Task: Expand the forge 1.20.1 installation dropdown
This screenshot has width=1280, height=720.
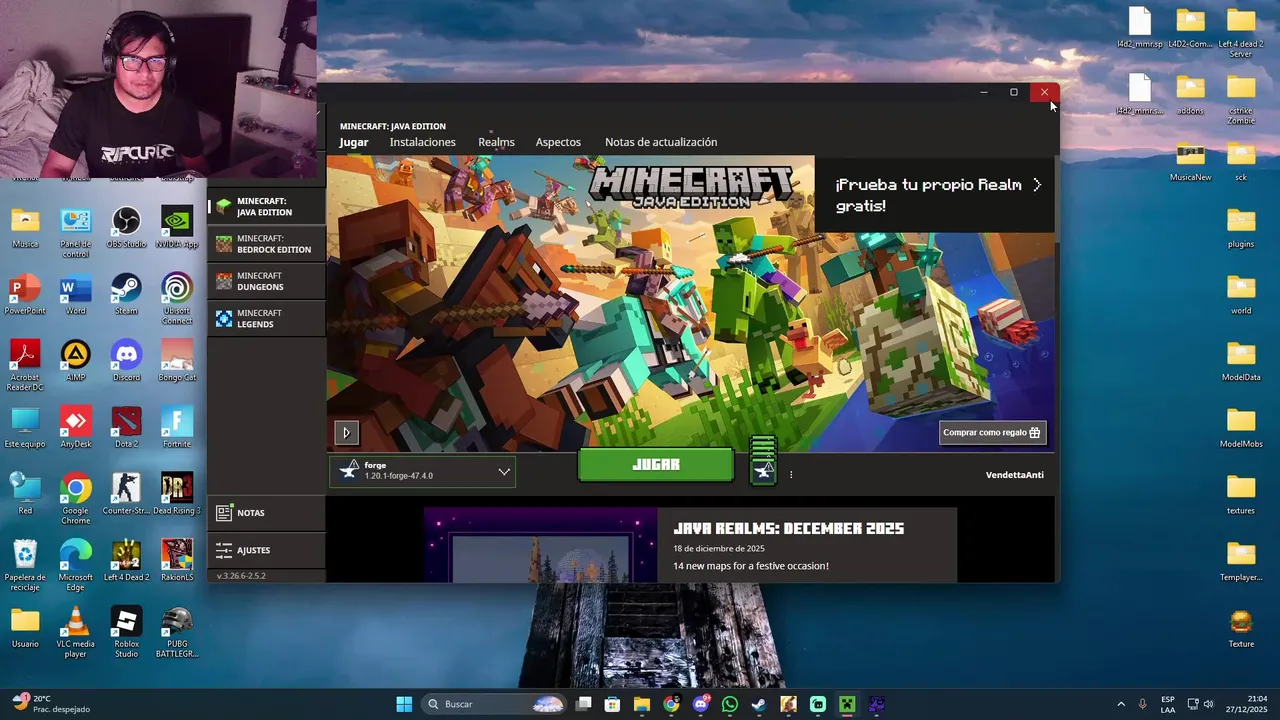Action: coord(422,471)
